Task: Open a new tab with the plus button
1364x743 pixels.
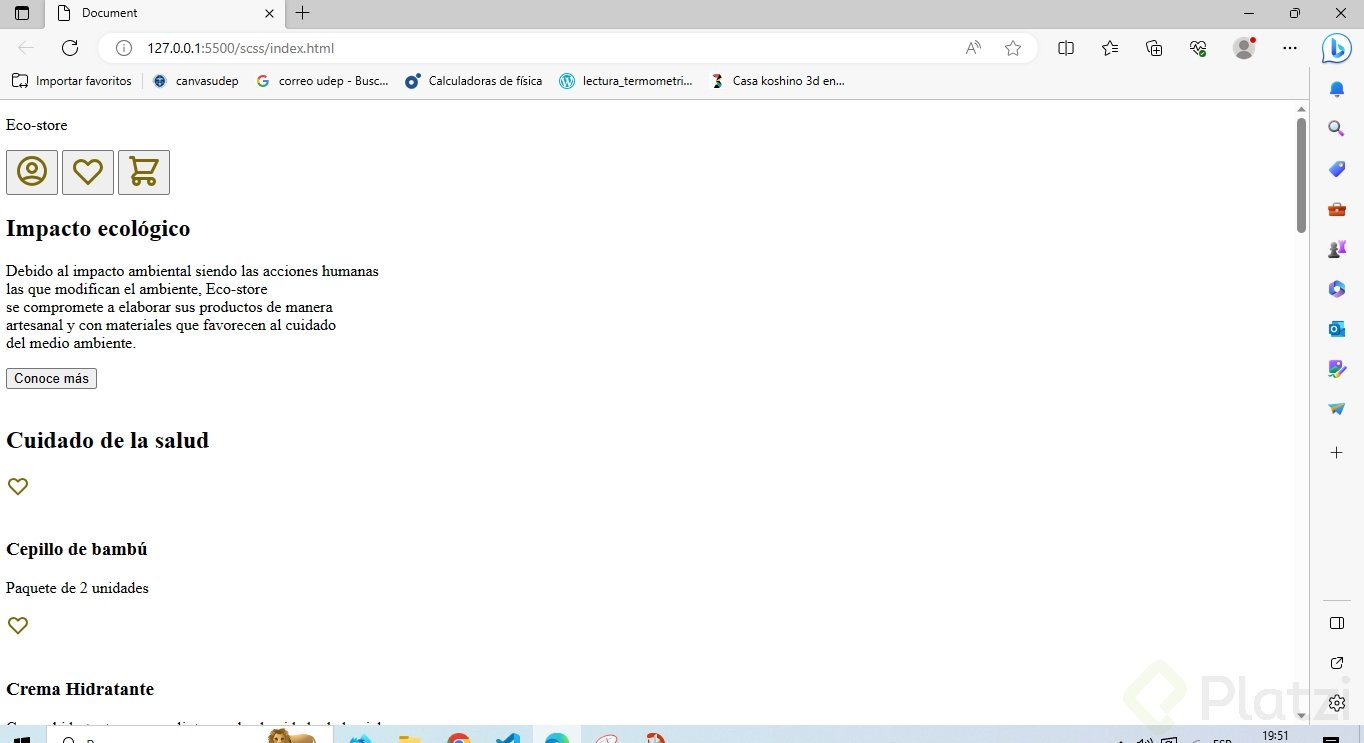Action: (302, 13)
